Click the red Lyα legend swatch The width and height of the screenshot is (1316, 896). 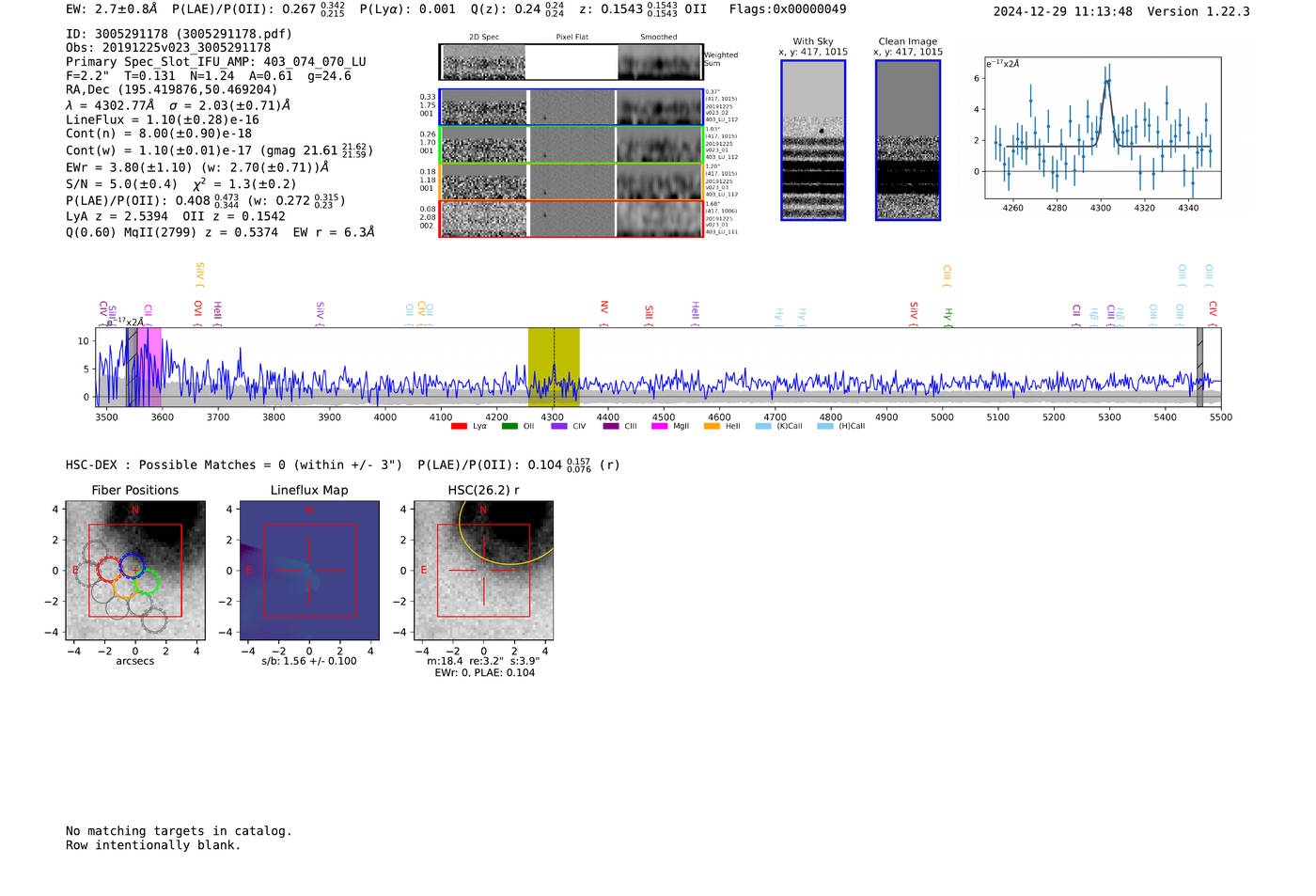coord(459,426)
